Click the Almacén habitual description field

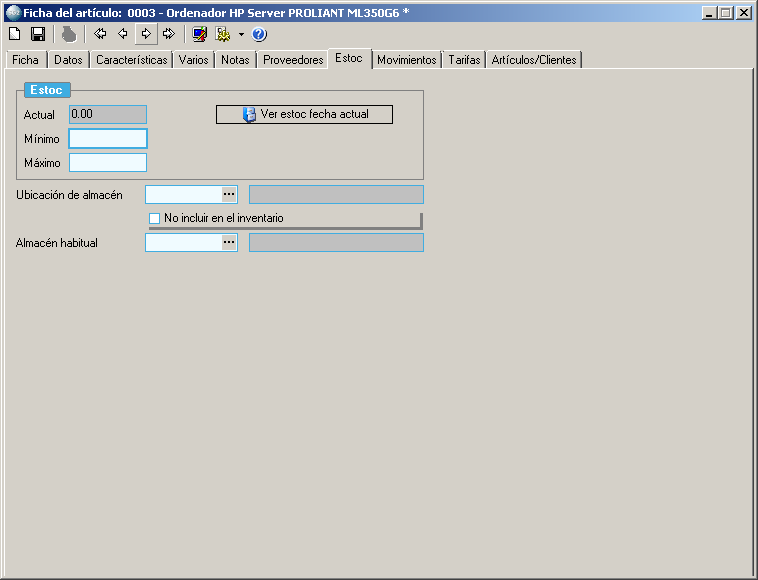(x=336, y=243)
